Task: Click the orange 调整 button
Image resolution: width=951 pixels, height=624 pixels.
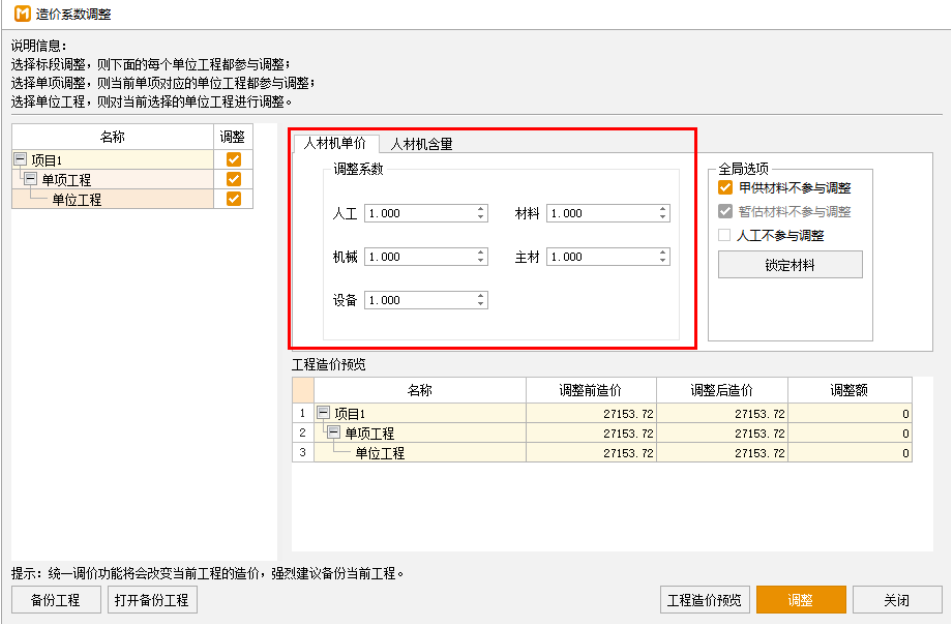Action: [801, 600]
